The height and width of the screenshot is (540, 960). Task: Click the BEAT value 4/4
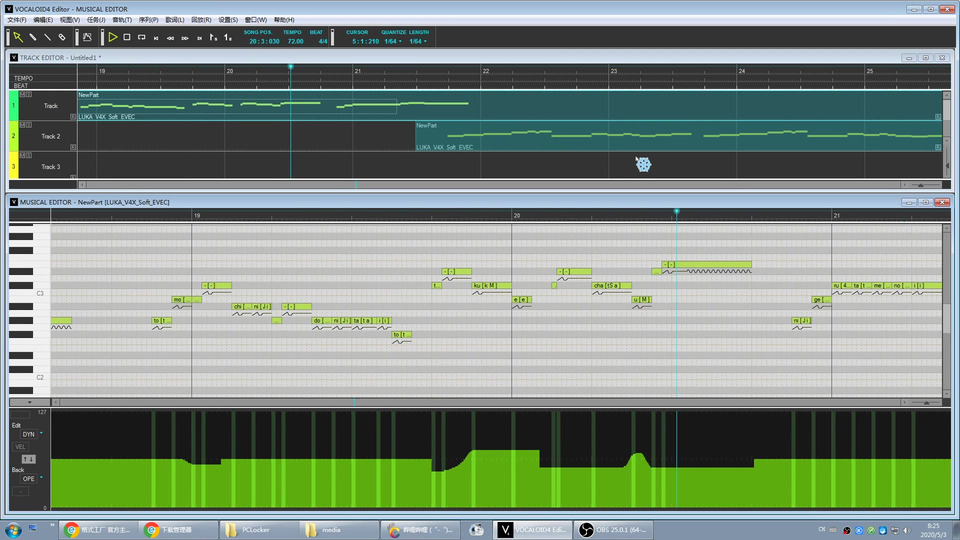[x=323, y=42]
